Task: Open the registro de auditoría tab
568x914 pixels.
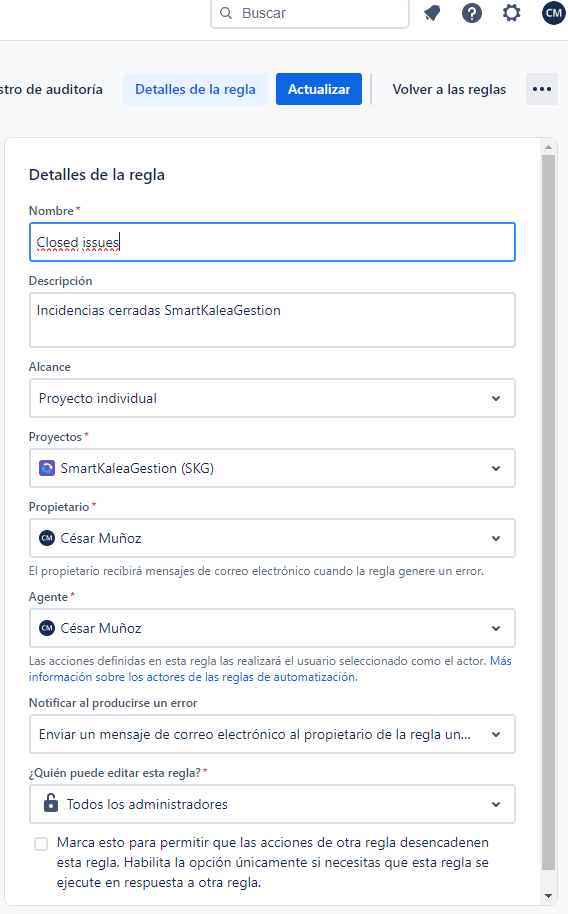Action: [51, 89]
